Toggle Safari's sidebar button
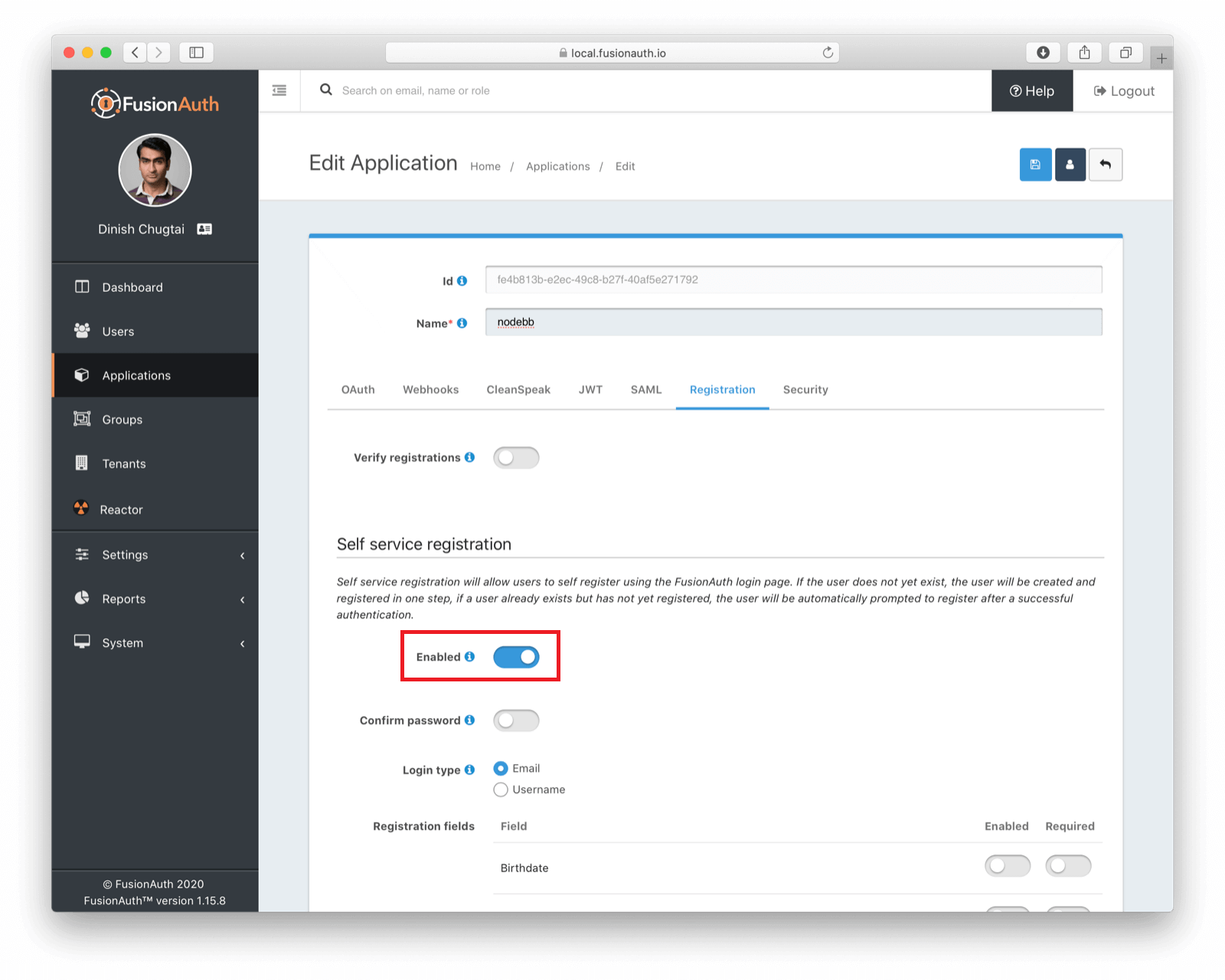Image resolution: width=1225 pixels, height=980 pixels. 197,52
